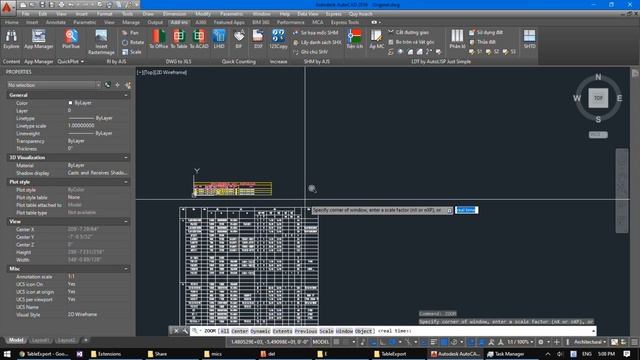
Task: Click the Thửa đất tool
Action: 482,42
